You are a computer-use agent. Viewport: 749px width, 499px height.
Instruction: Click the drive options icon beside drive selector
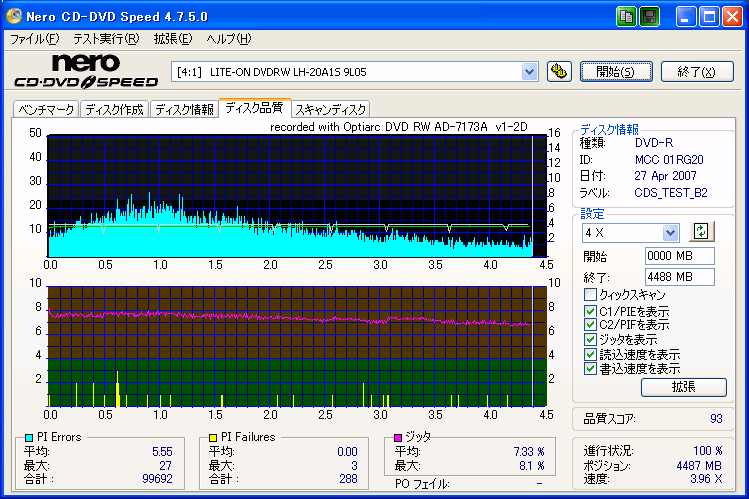[x=559, y=72]
